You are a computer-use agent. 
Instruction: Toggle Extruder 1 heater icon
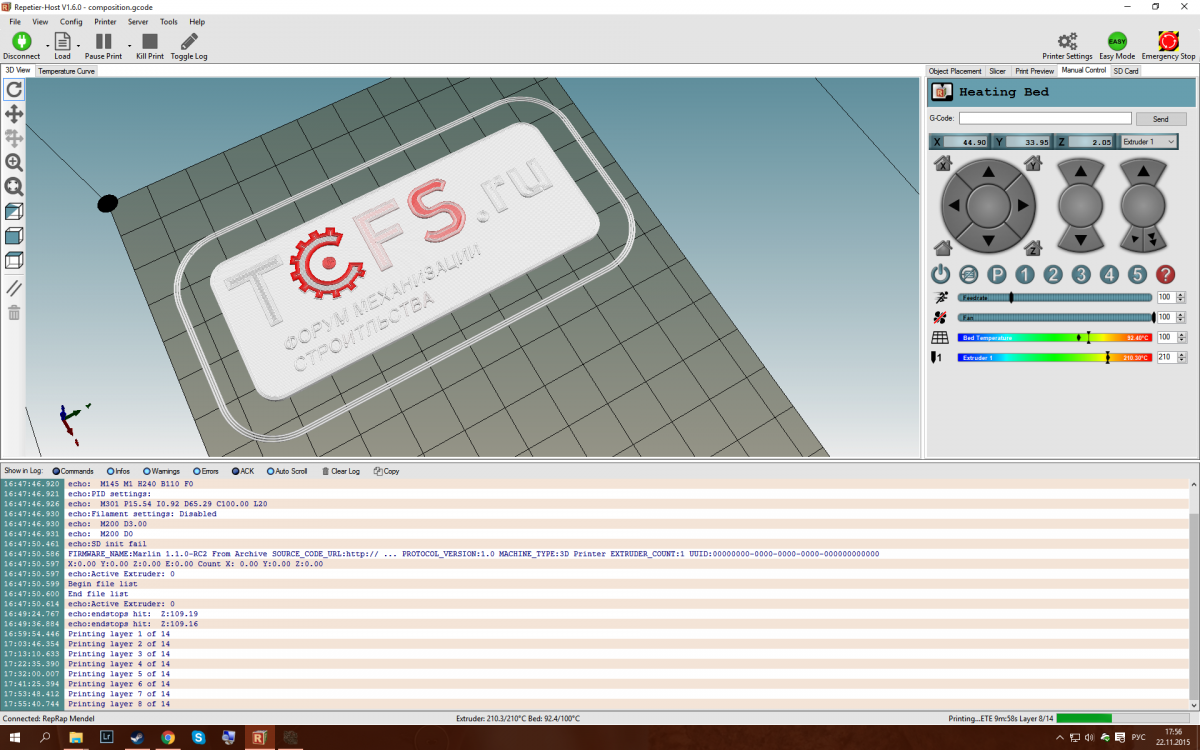pos(938,357)
